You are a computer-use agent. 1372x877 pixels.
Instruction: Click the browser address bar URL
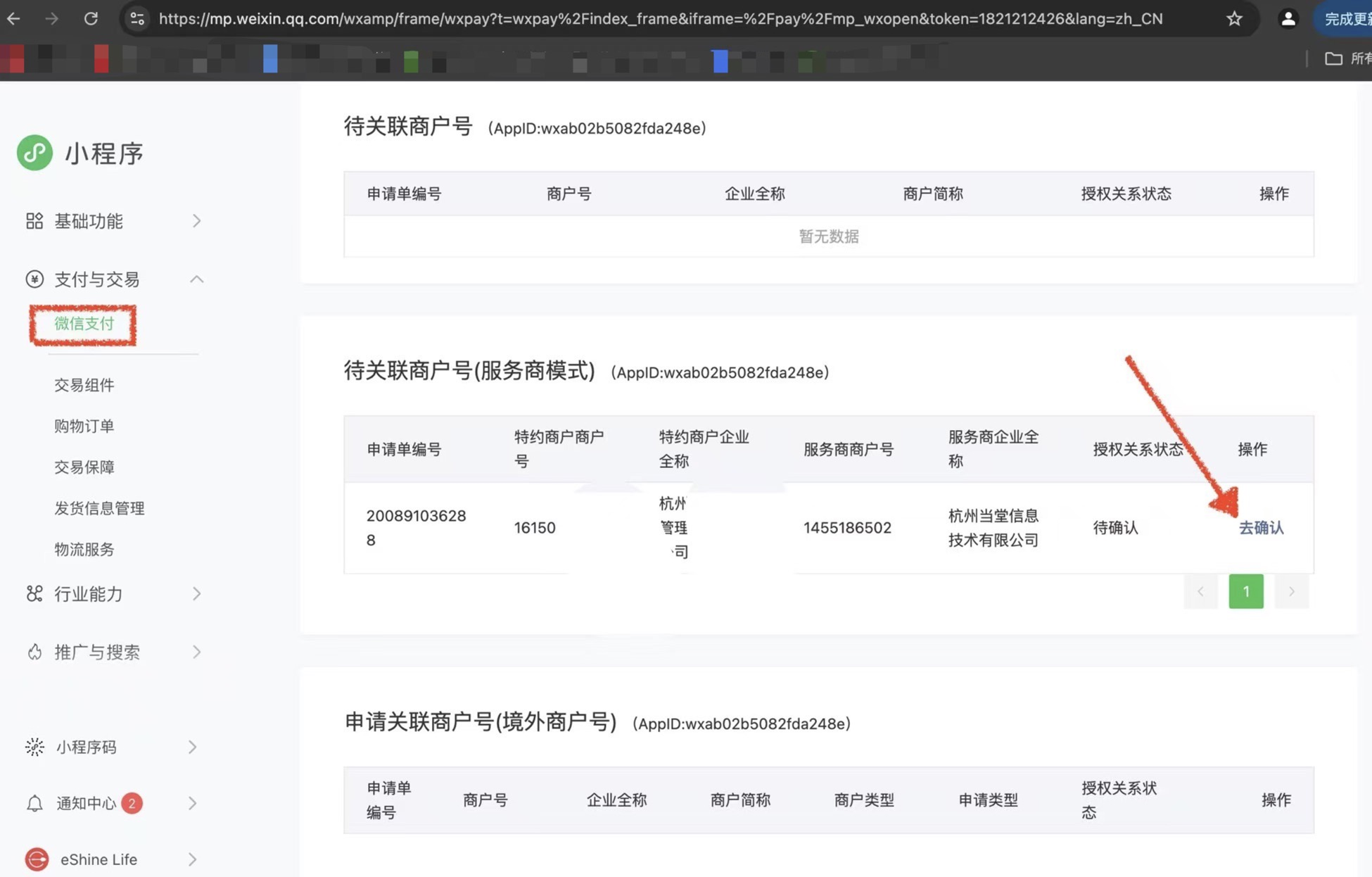660,19
